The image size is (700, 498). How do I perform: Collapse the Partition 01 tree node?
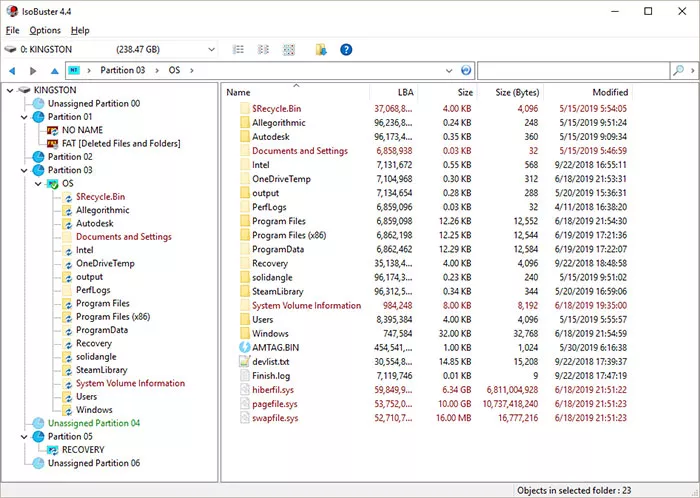click(x=24, y=117)
